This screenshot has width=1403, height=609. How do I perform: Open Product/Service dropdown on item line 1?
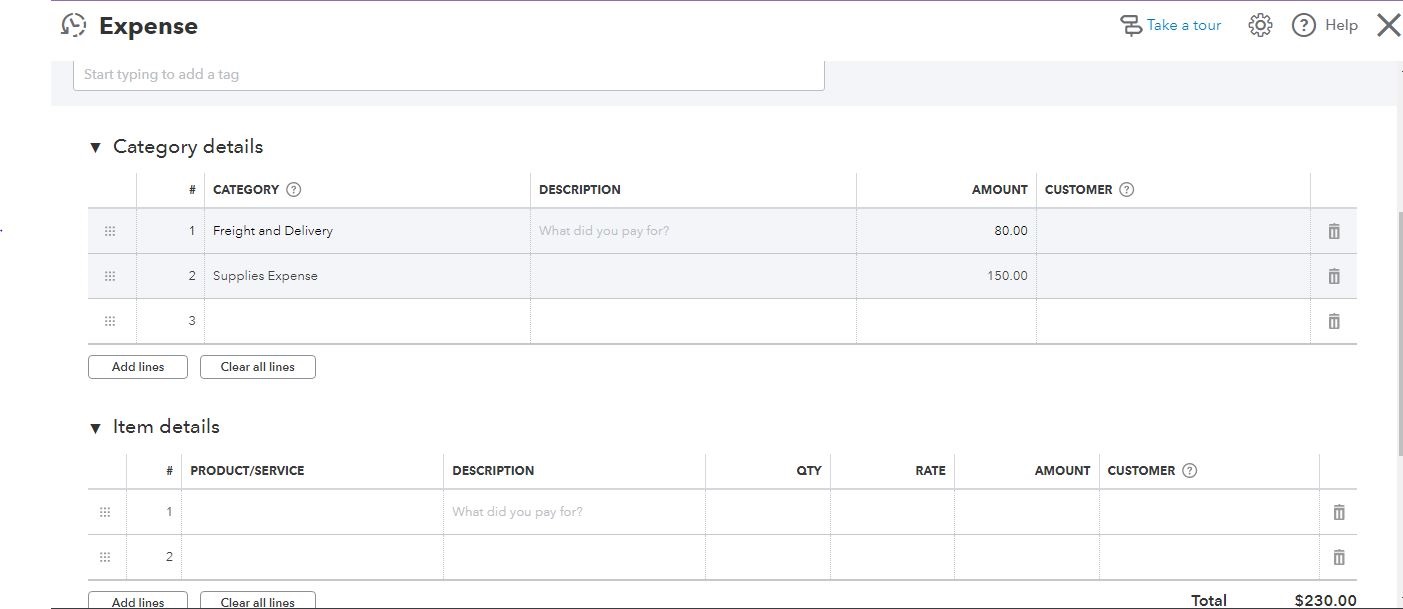tap(312, 512)
